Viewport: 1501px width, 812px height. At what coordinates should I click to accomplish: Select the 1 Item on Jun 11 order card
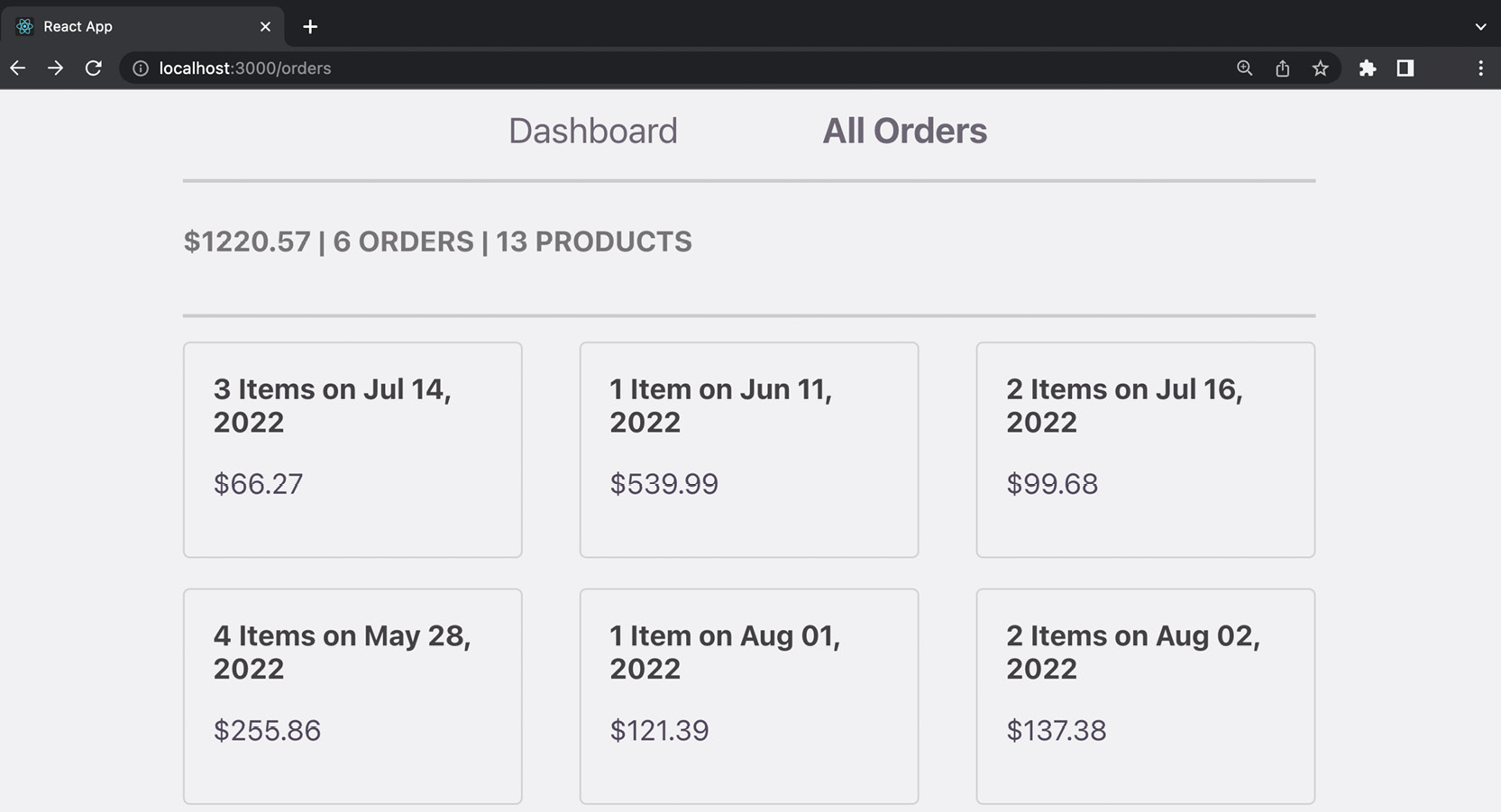pyautogui.click(x=748, y=450)
